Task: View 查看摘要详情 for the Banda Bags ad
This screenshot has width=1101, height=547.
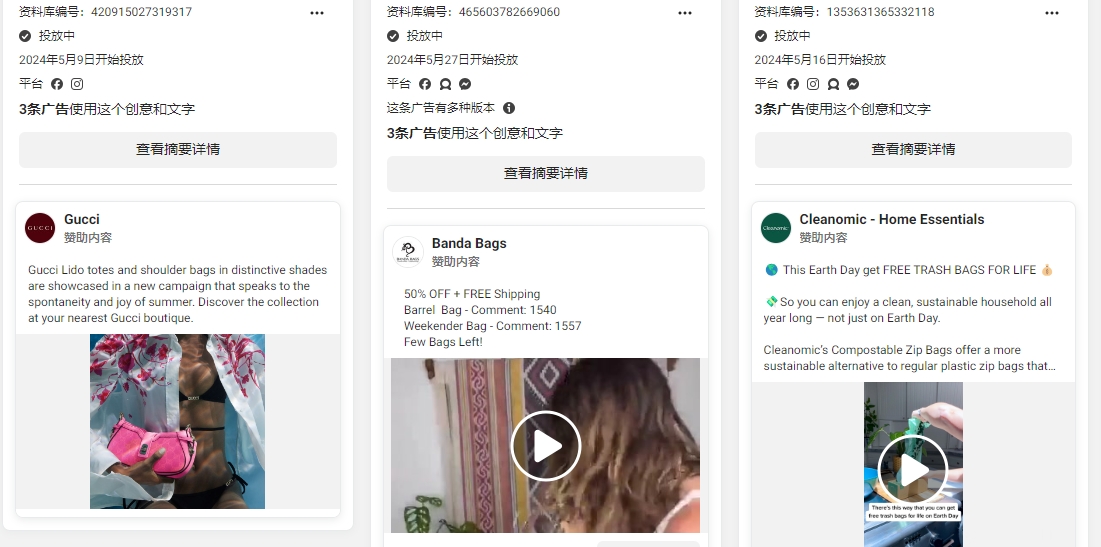Action: click(x=546, y=173)
